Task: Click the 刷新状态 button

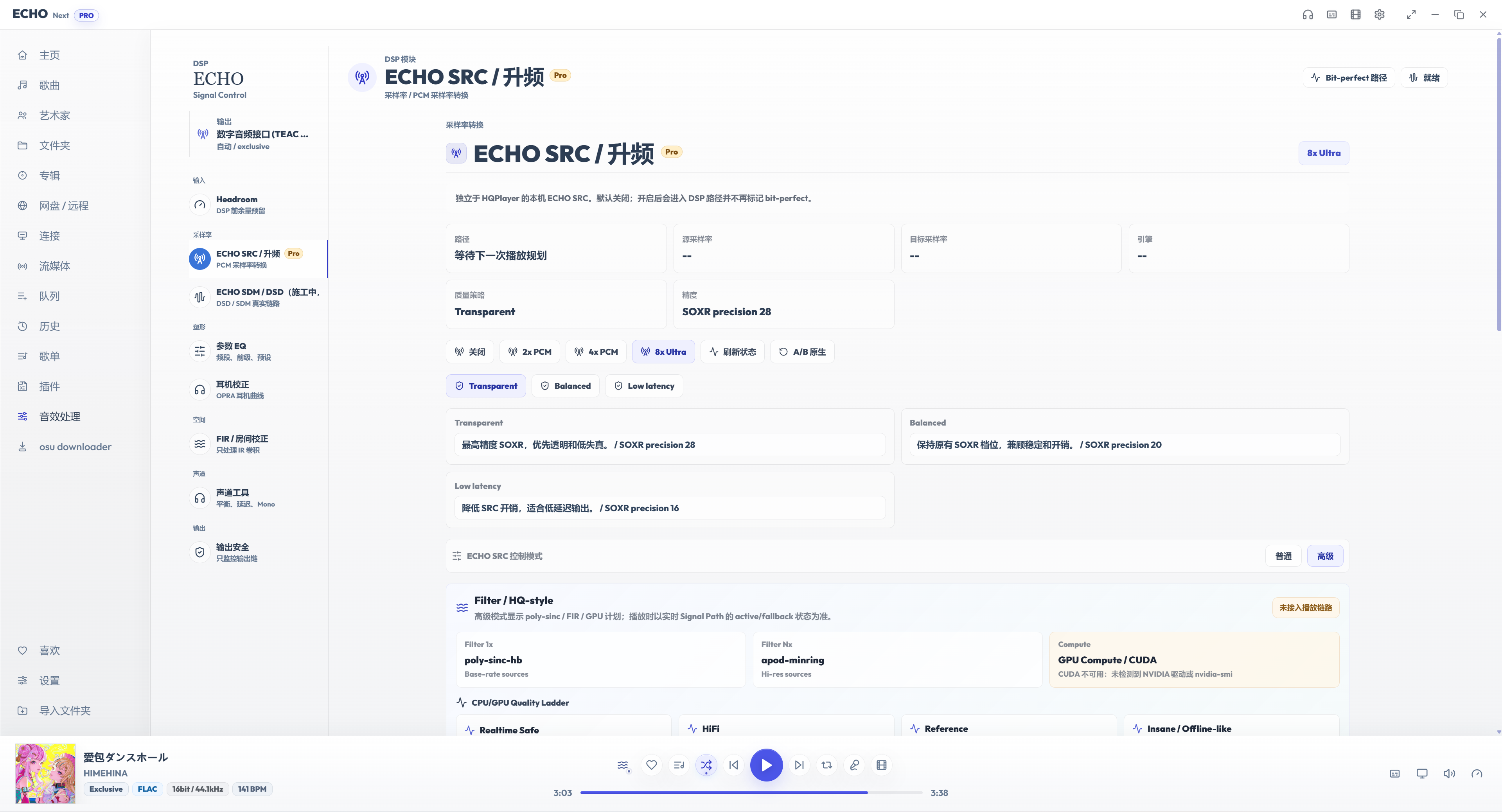Action: point(732,352)
